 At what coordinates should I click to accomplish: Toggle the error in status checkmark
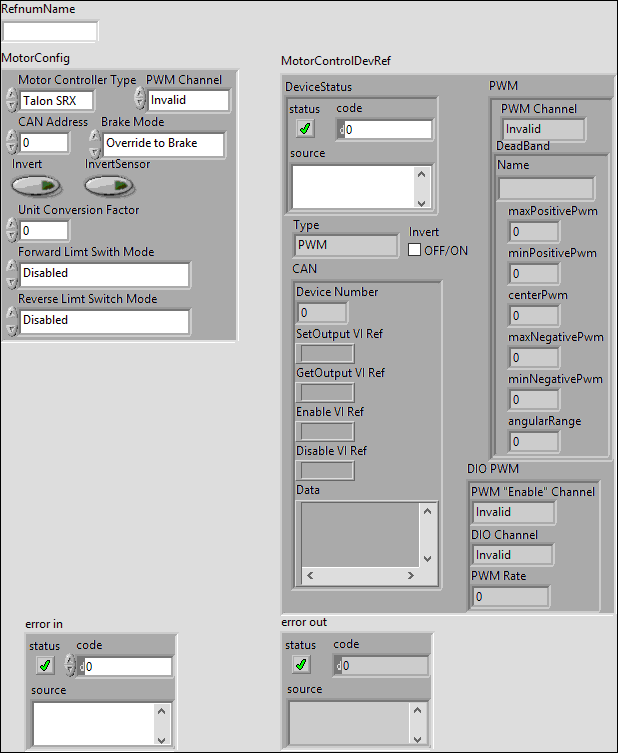[45, 666]
